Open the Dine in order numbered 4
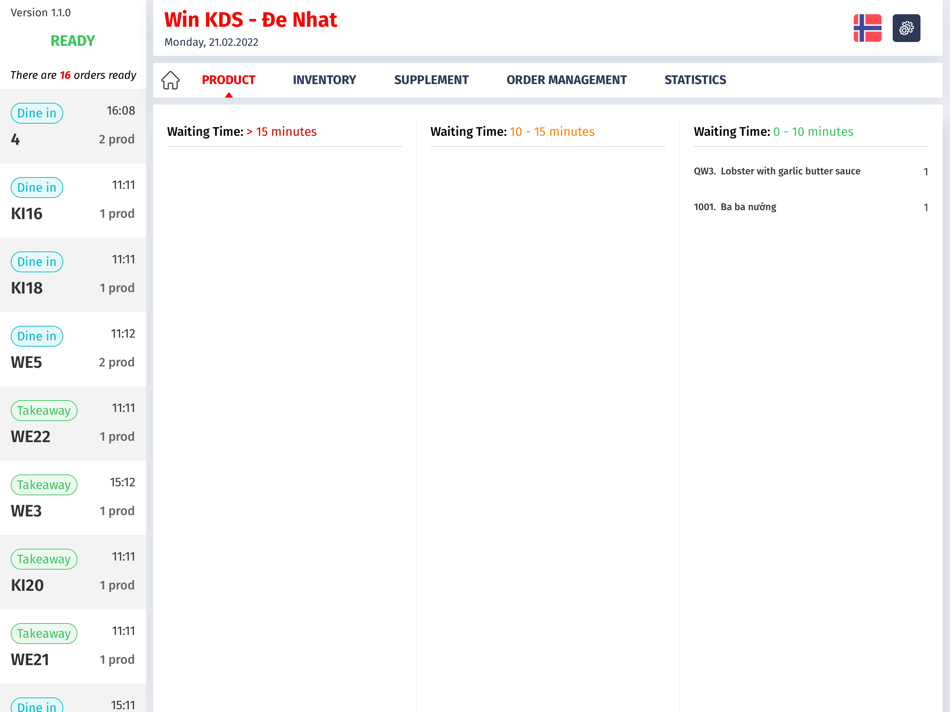Image resolution: width=950 pixels, height=712 pixels. click(x=73, y=125)
